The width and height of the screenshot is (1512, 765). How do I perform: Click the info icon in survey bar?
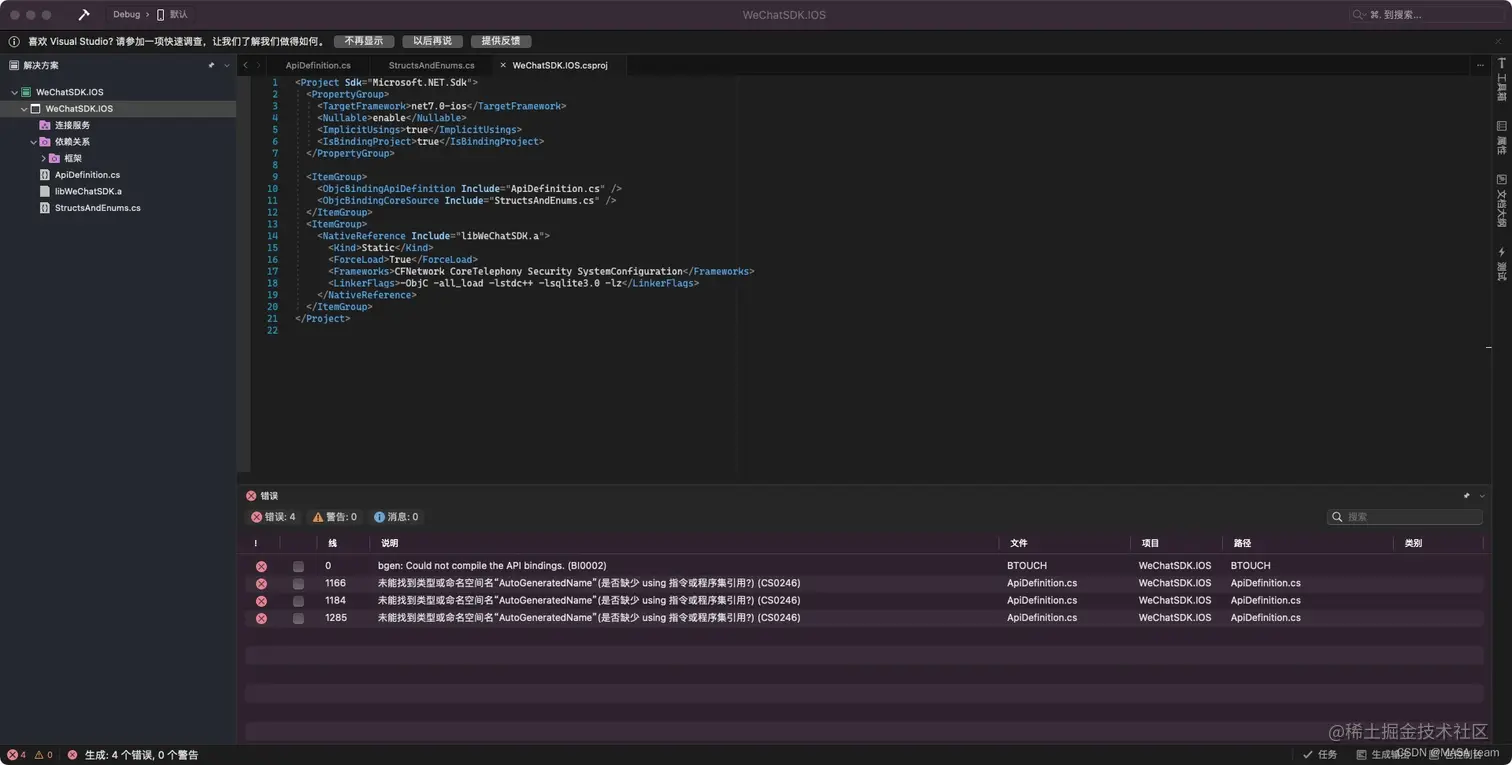[x=14, y=42]
